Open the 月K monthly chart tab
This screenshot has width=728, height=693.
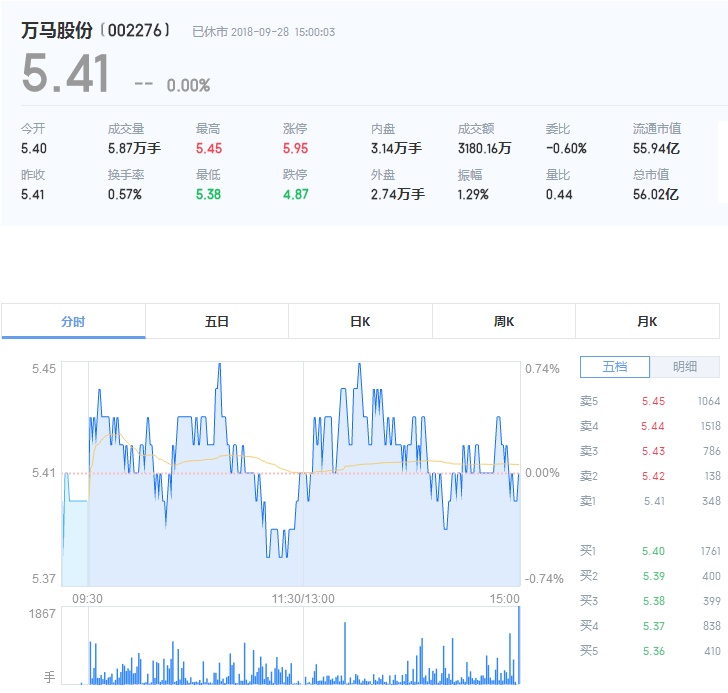pyautogui.click(x=647, y=322)
